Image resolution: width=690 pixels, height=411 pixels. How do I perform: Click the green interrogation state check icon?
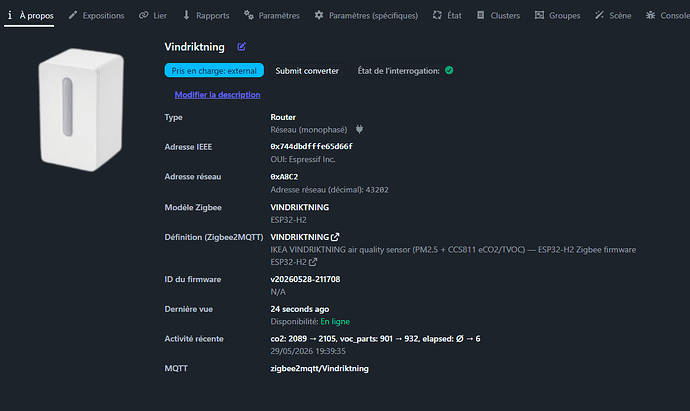click(449, 70)
